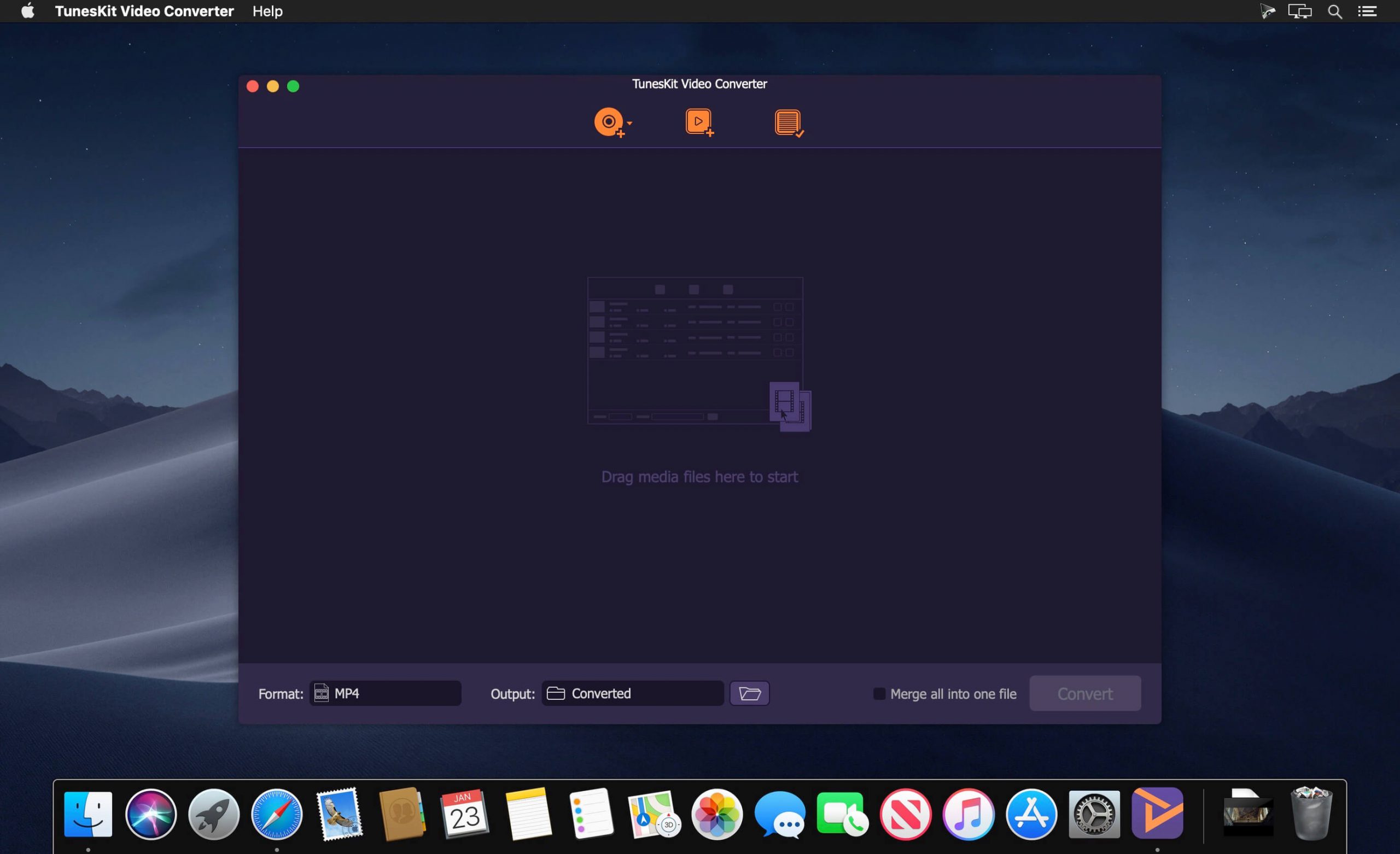Launch Safari from the Dock

pos(277,815)
